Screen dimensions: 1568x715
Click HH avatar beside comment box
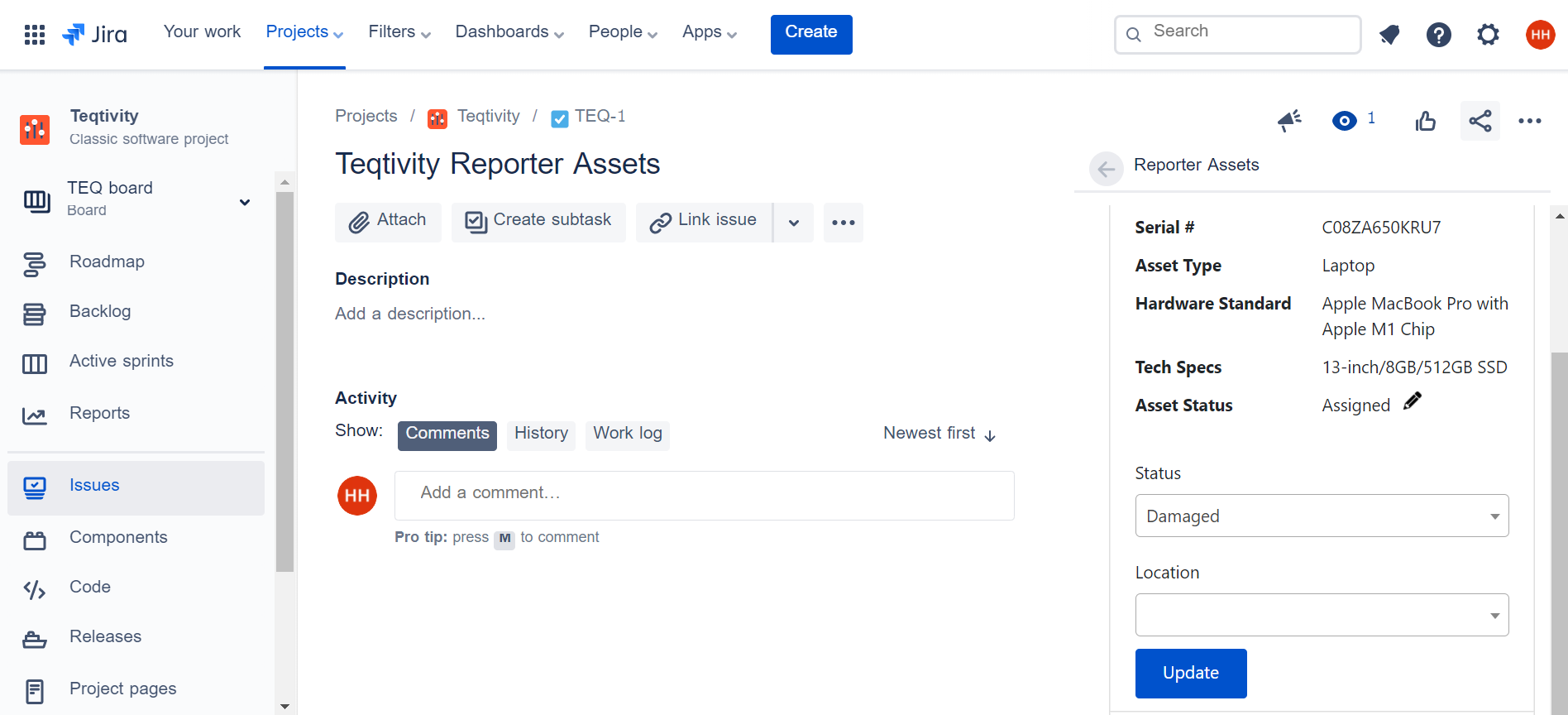357,496
